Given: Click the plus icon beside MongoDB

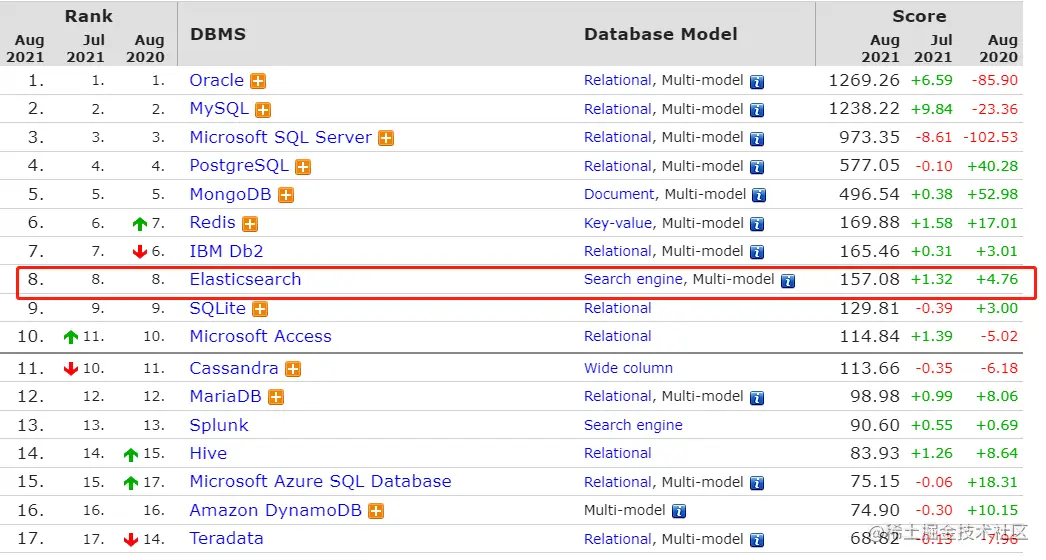Looking at the screenshot, I should [x=286, y=196].
